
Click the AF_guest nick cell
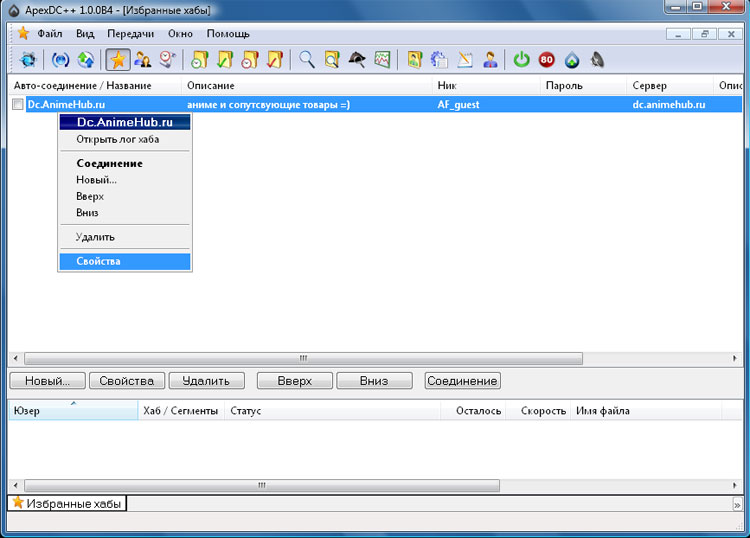(x=458, y=104)
